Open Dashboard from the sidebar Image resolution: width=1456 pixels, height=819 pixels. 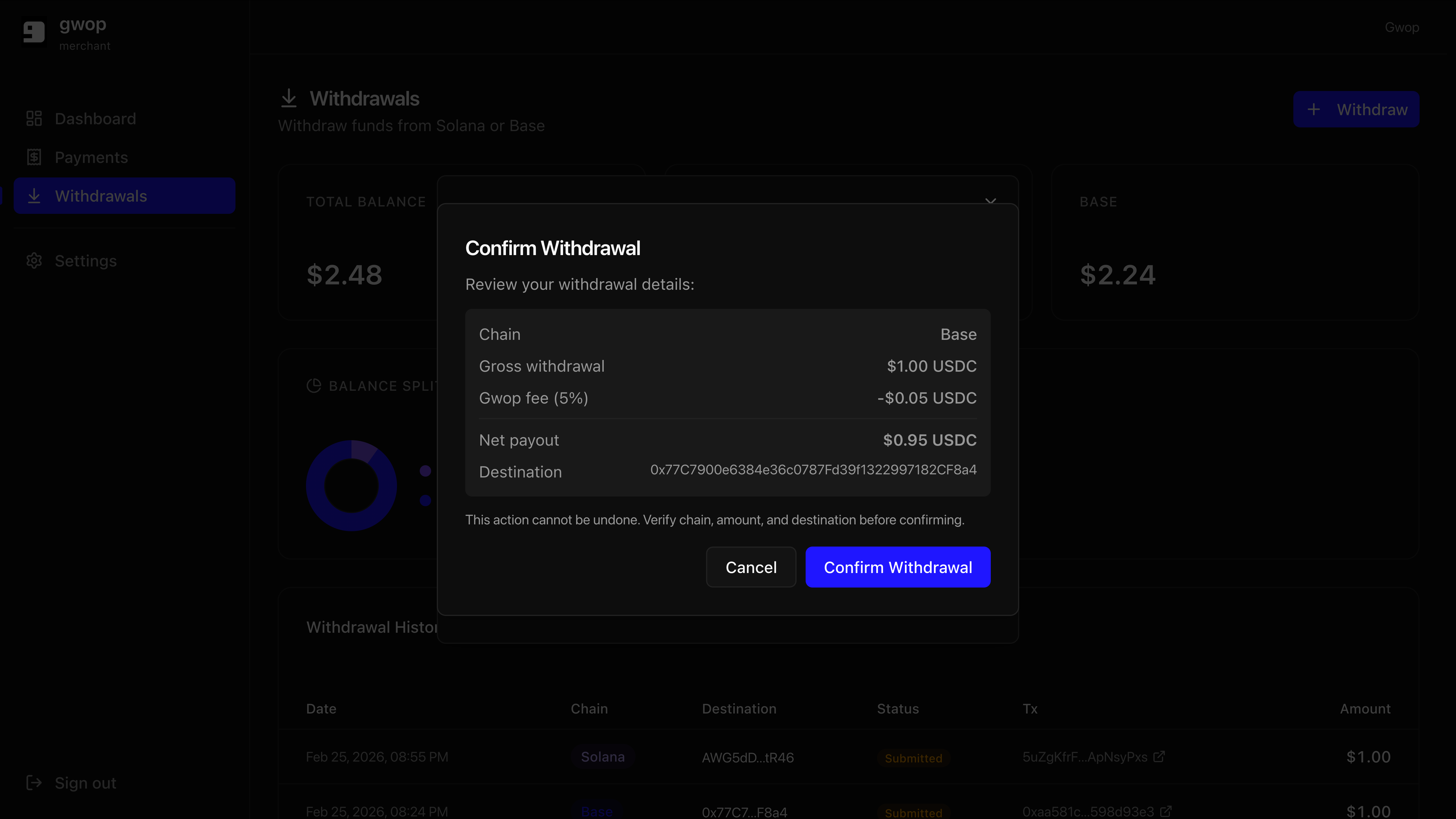point(95,119)
